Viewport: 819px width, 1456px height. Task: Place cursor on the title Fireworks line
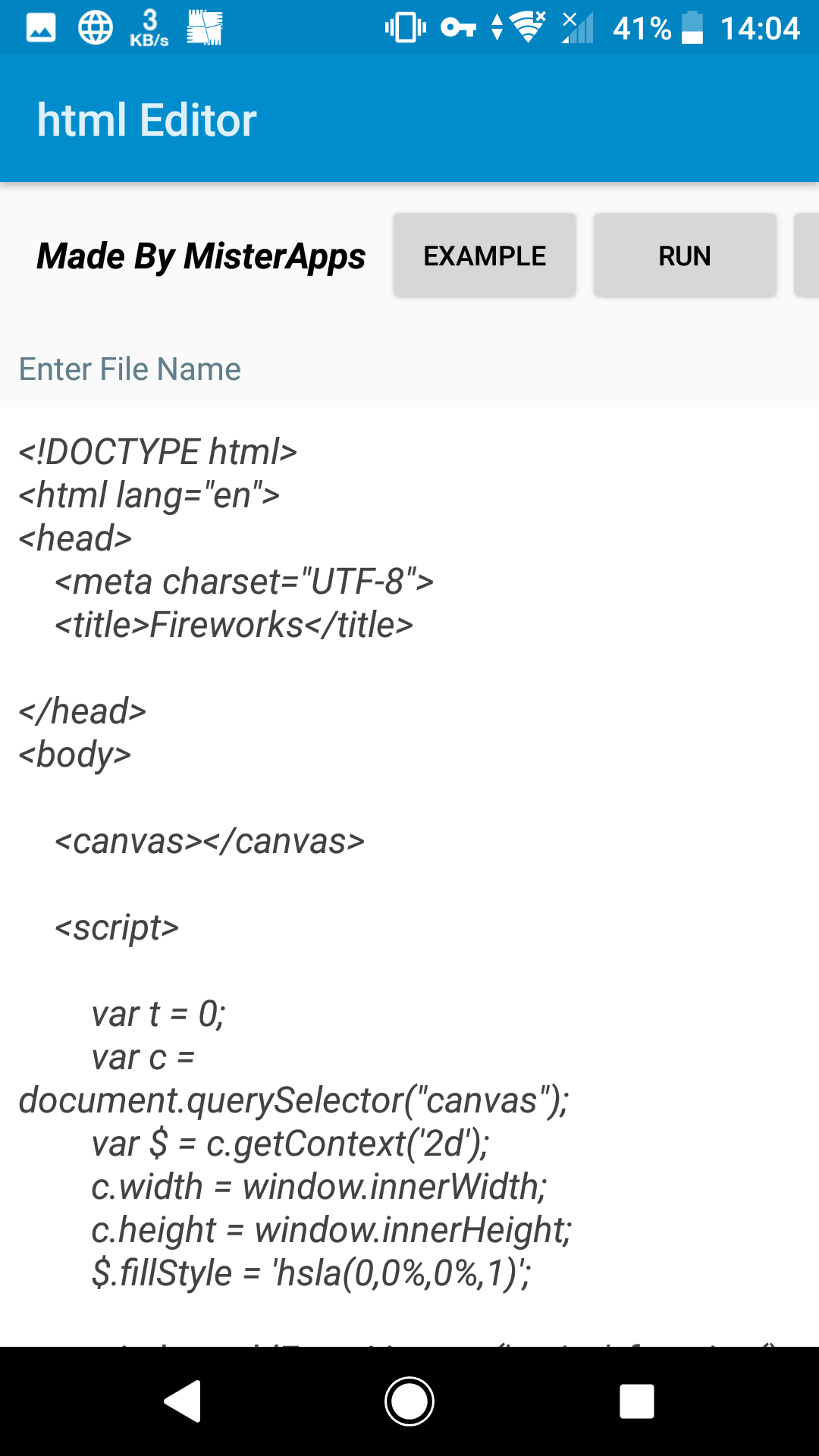pos(234,625)
